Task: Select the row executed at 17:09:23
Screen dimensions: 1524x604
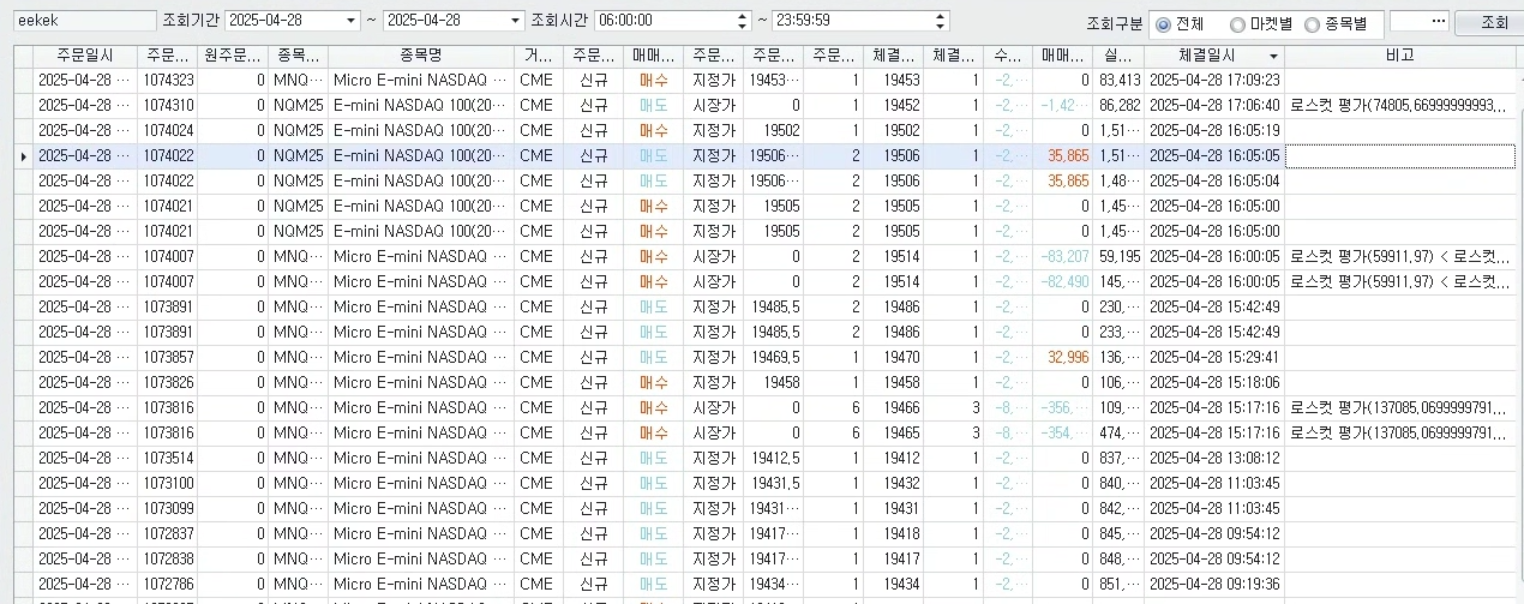Action: (765, 80)
